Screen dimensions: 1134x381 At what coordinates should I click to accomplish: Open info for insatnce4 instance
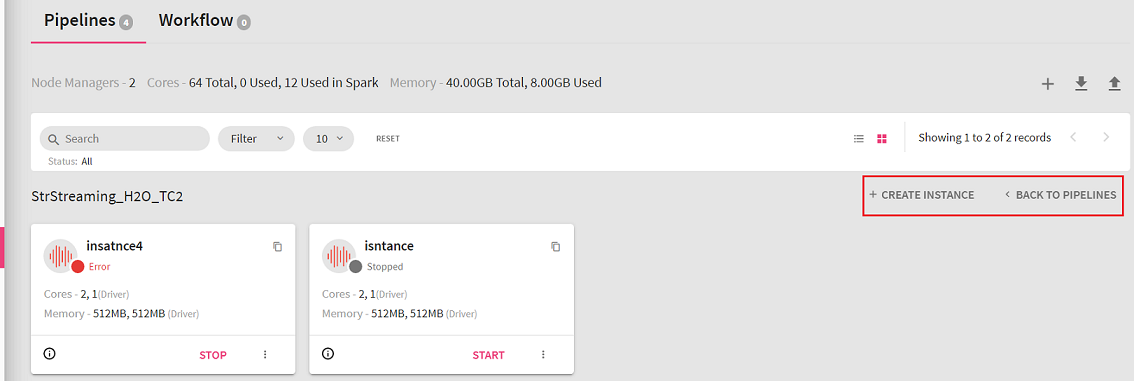click(x=50, y=354)
